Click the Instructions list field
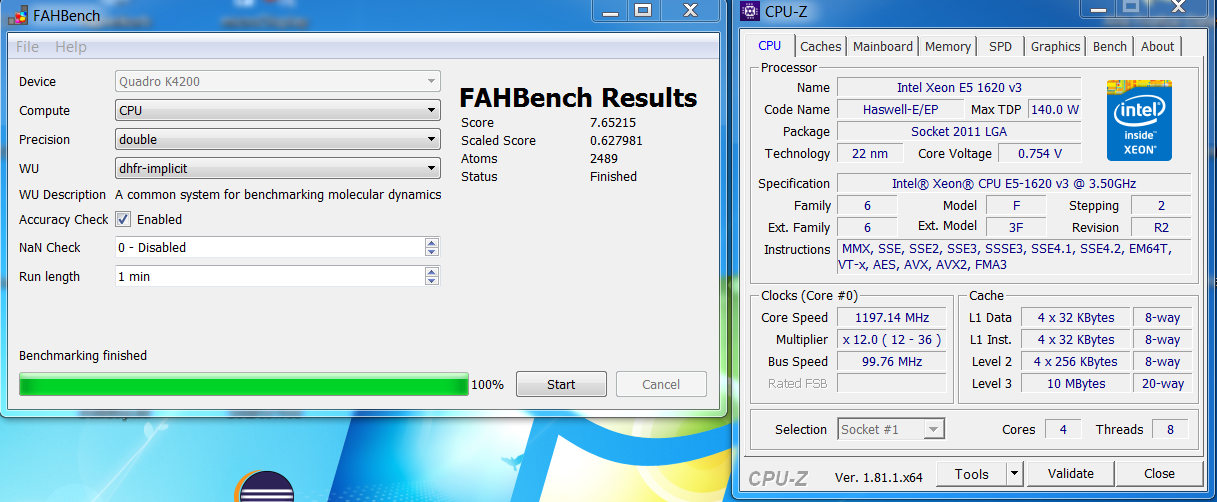 pos(1014,257)
